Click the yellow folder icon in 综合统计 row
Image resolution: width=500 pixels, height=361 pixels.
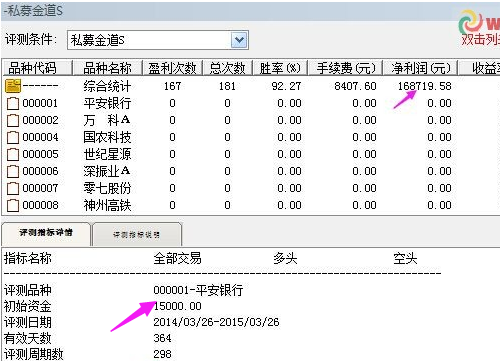(x=13, y=86)
